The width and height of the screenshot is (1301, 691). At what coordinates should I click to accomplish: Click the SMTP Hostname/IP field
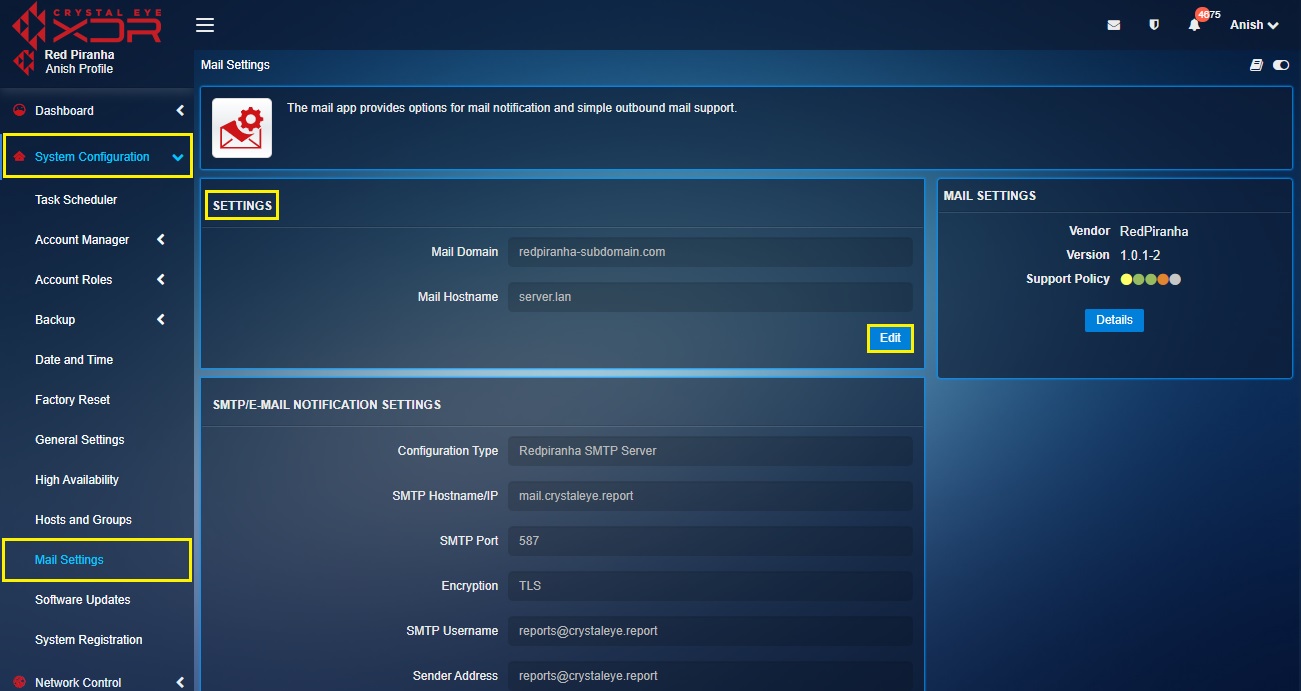click(710, 496)
